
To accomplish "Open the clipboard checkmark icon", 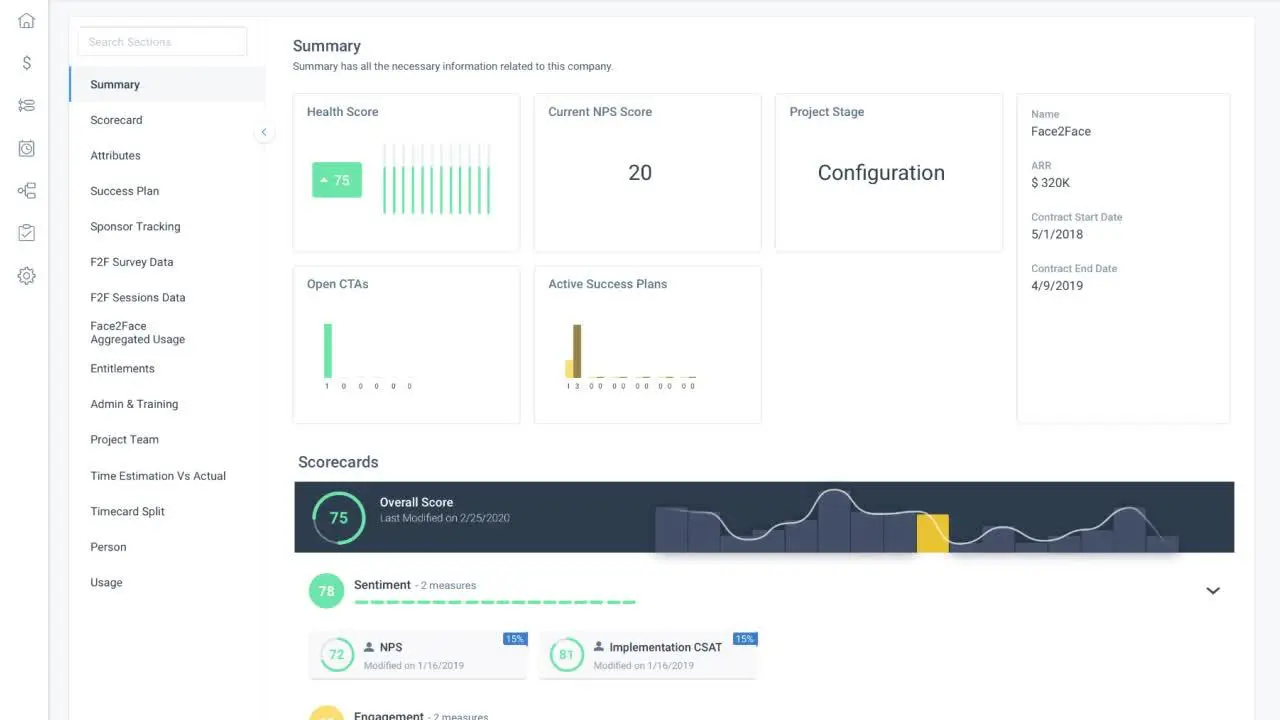I will (x=26, y=233).
